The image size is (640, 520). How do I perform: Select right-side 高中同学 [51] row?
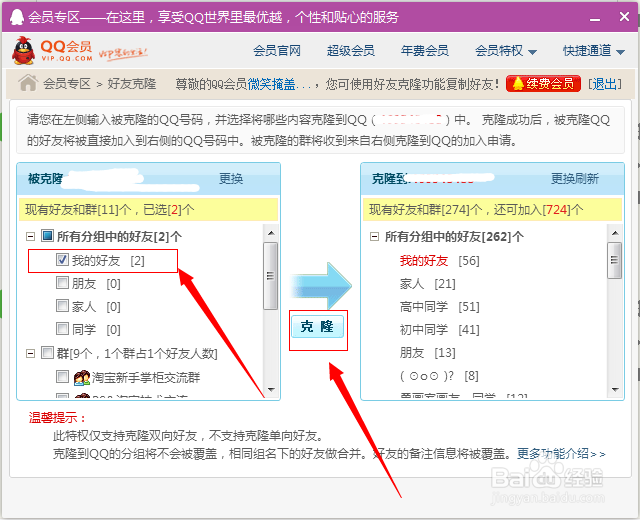439,306
